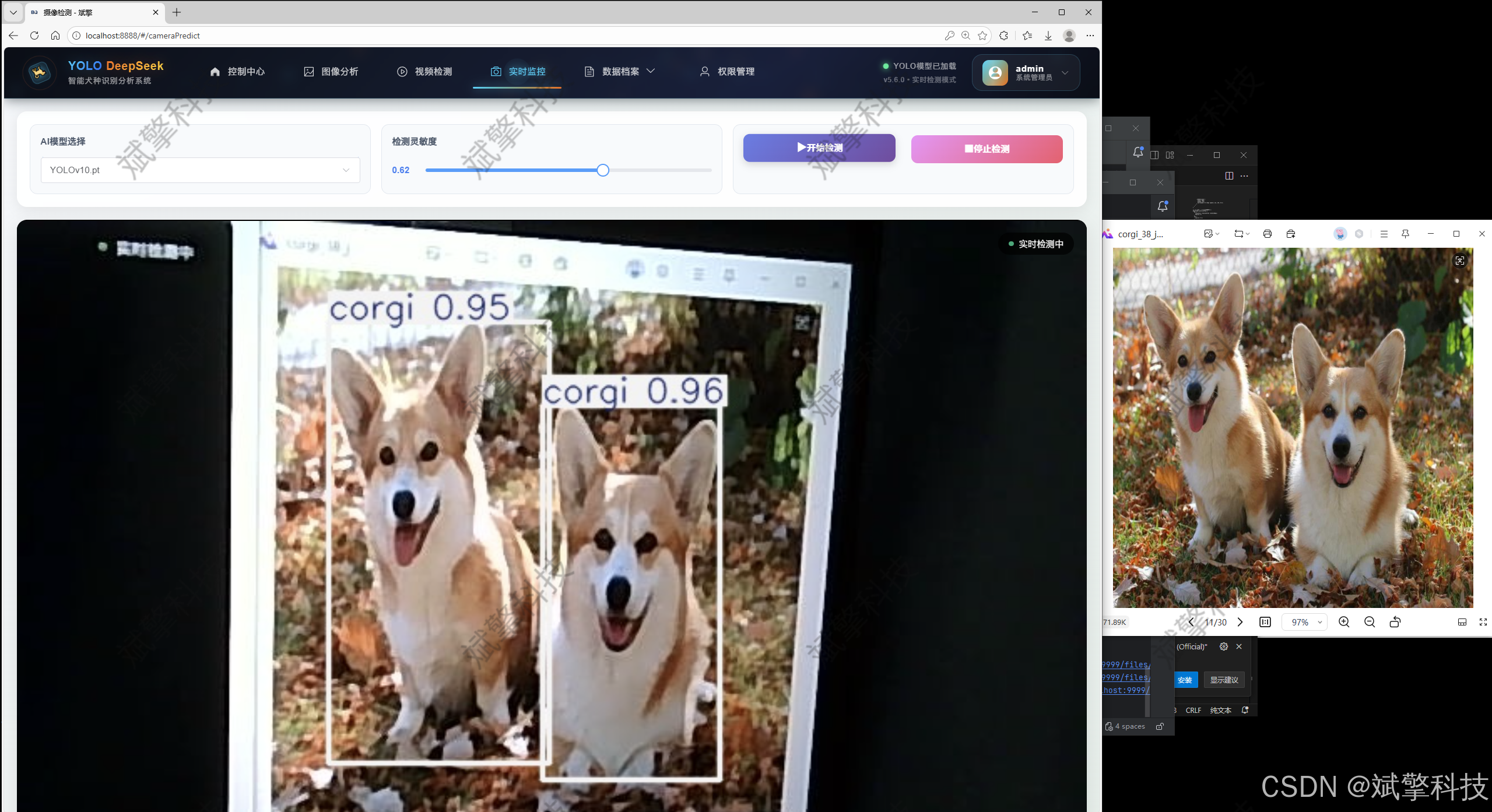Viewport: 1492px width, 812px height.
Task: Pin the image viewer window on top
Action: [x=1405, y=234]
